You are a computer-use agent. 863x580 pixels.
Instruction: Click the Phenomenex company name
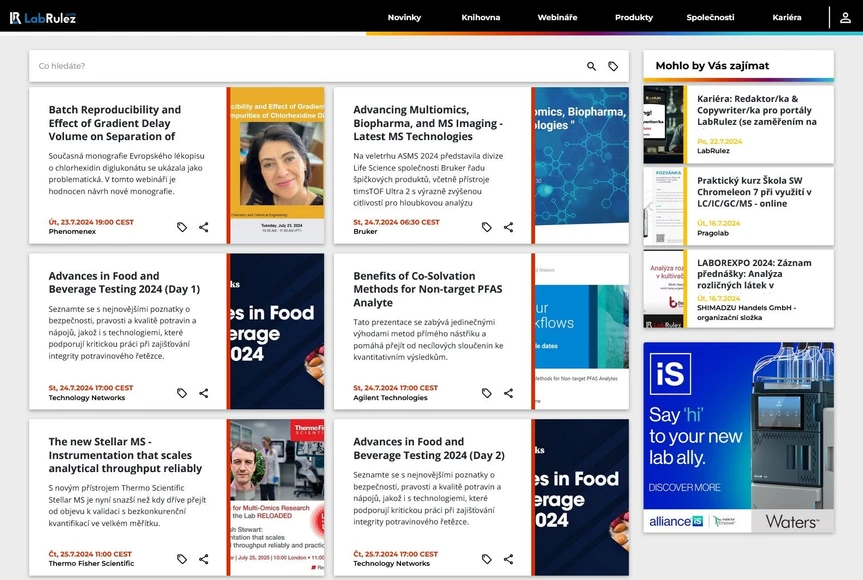click(72, 232)
